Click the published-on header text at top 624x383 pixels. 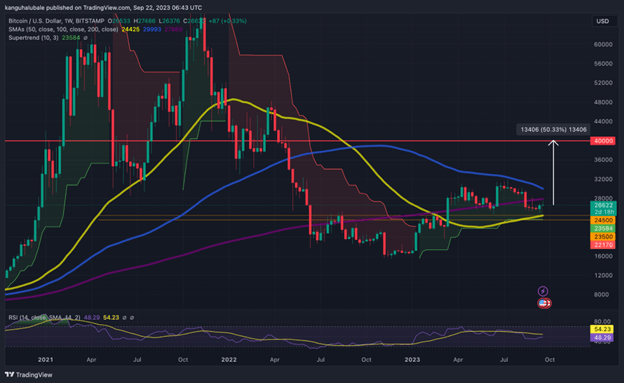pyautogui.click(x=103, y=8)
